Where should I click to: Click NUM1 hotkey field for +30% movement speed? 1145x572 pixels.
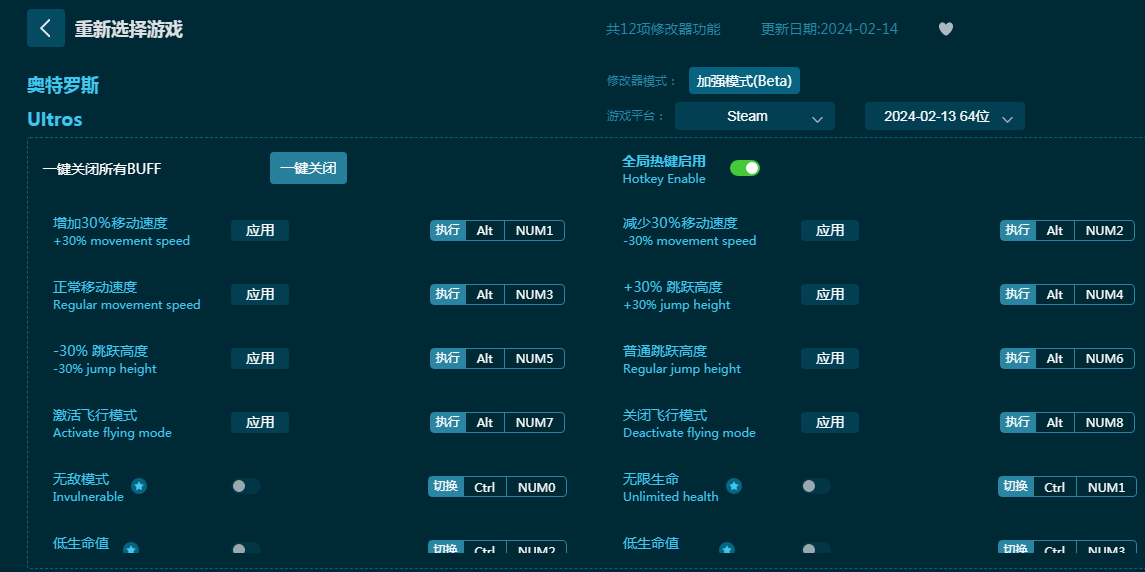(x=534, y=230)
